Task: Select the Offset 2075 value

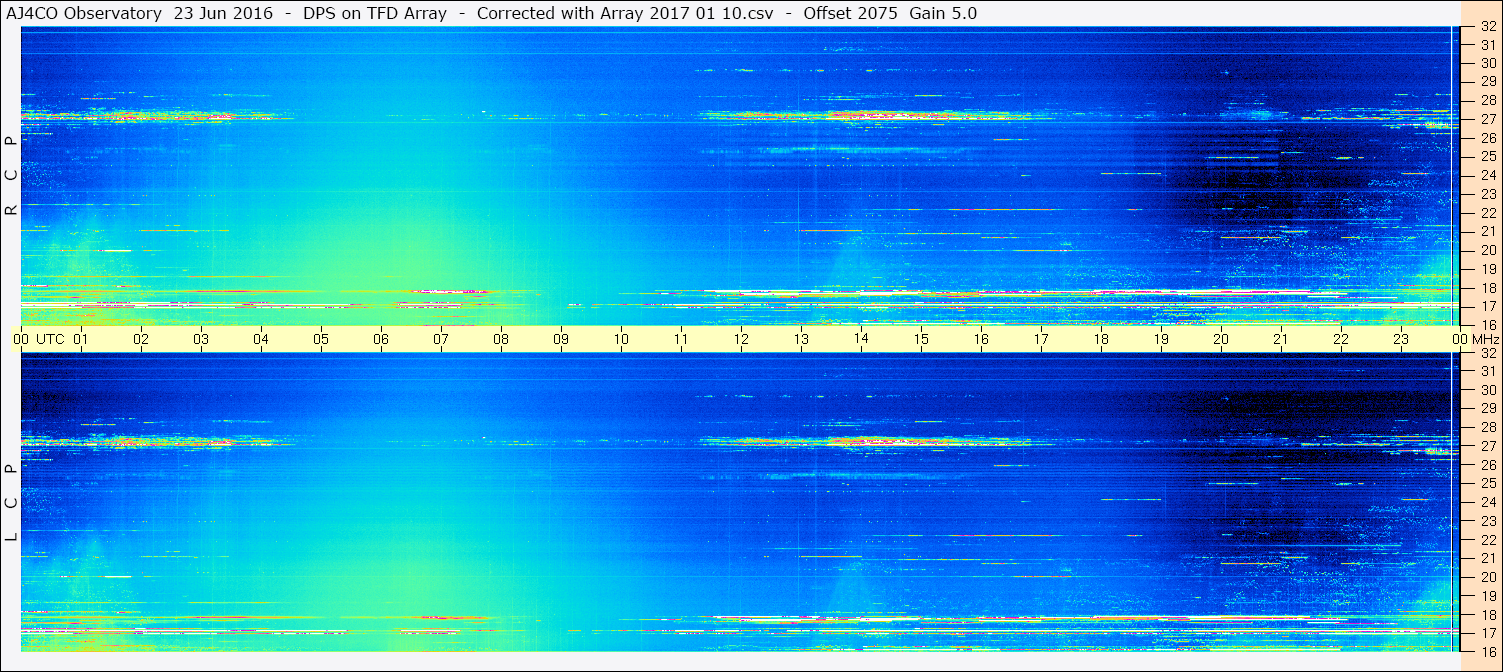Action: point(850,13)
